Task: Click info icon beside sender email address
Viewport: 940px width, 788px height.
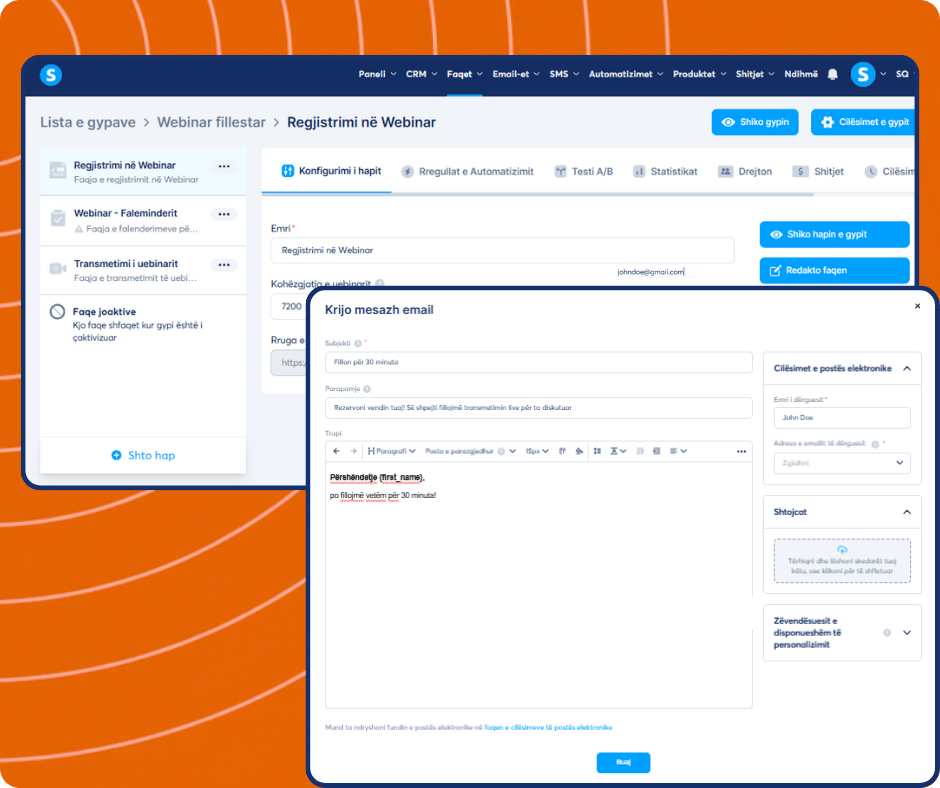Action: [875, 444]
